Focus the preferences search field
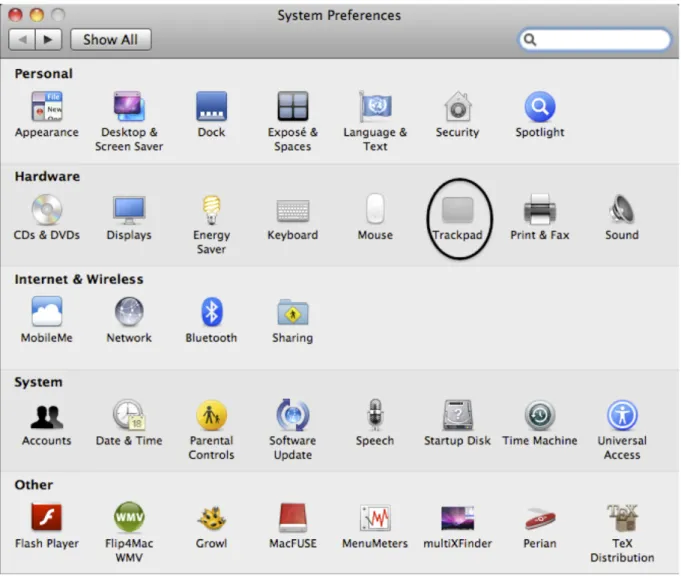Viewport: 681px width, 581px height. click(x=595, y=40)
